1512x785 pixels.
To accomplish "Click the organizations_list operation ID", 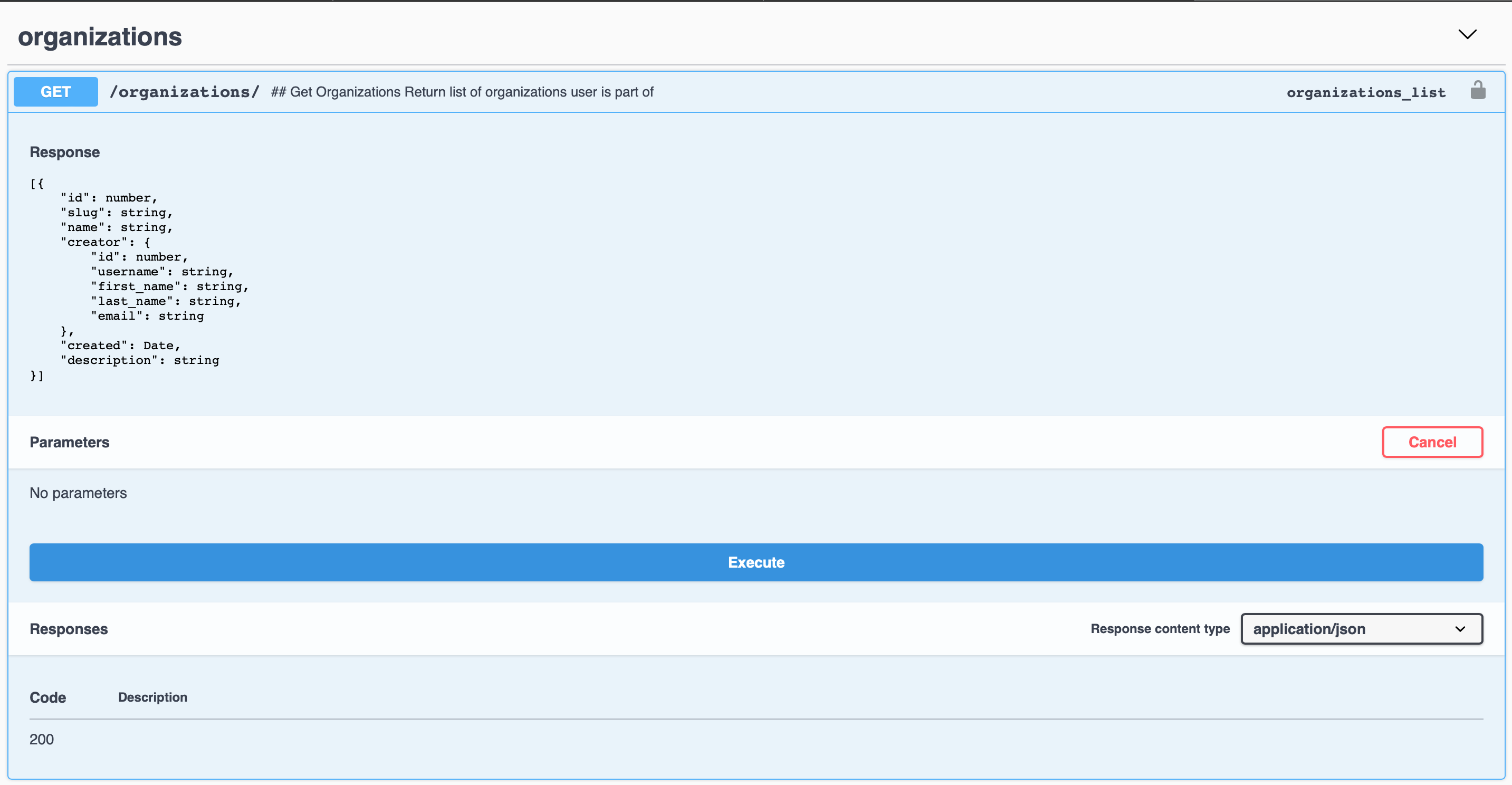I will (x=1365, y=92).
